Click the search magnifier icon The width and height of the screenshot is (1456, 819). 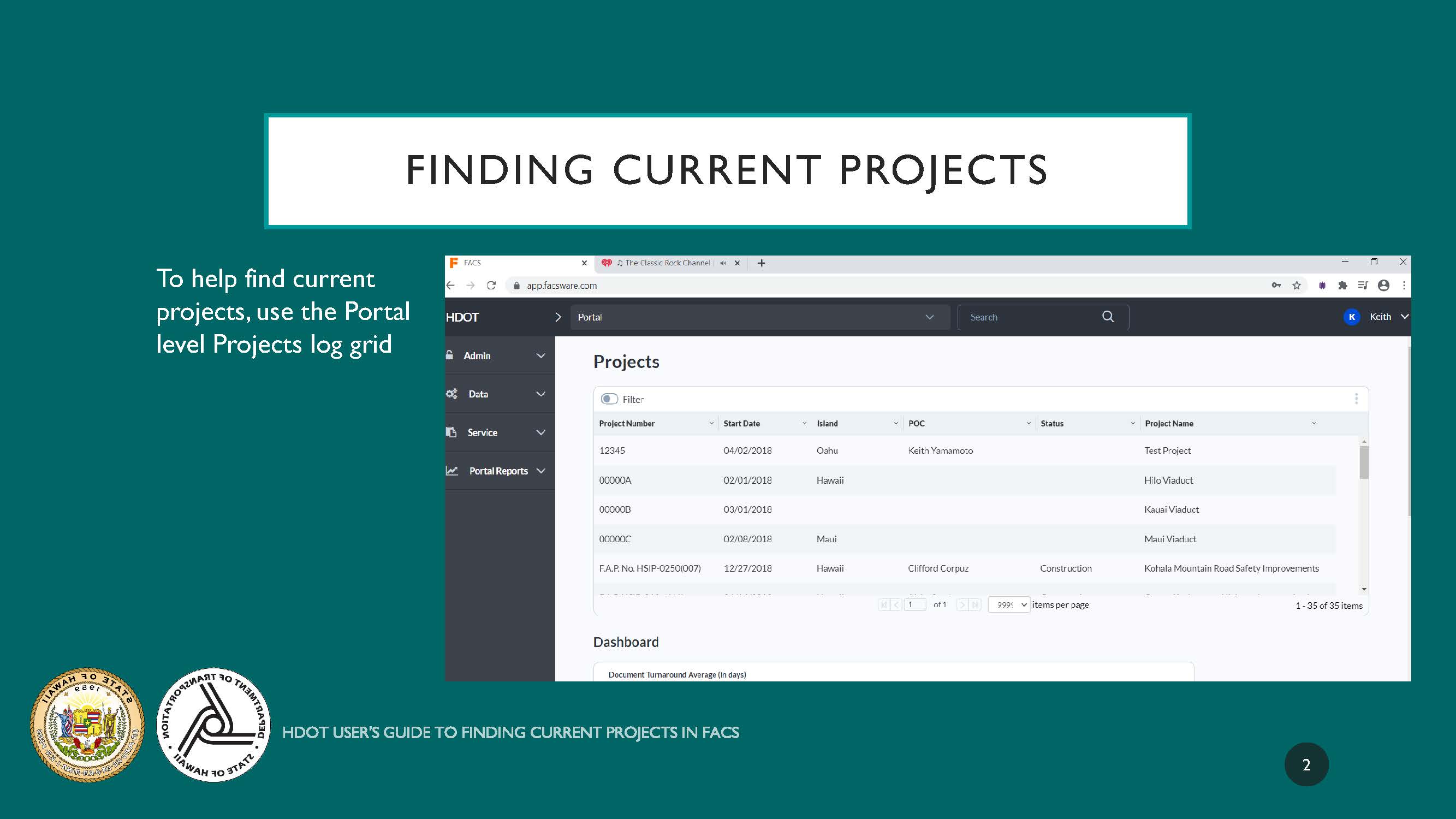pos(1108,317)
